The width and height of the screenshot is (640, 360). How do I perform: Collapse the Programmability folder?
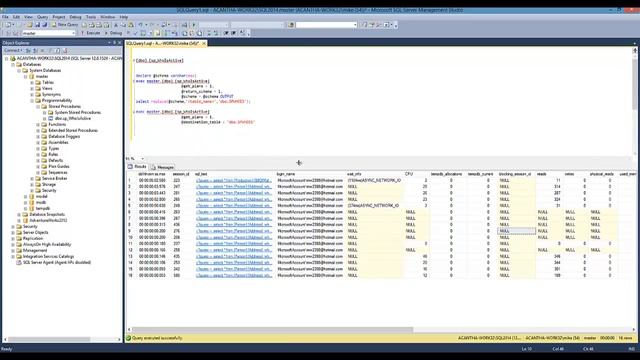click(x=32, y=100)
